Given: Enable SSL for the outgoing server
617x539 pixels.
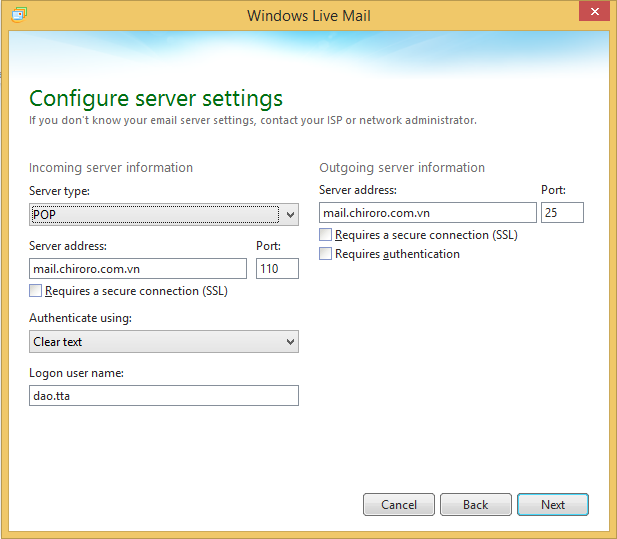Looking at the screenshot, I should pos(326,235).
